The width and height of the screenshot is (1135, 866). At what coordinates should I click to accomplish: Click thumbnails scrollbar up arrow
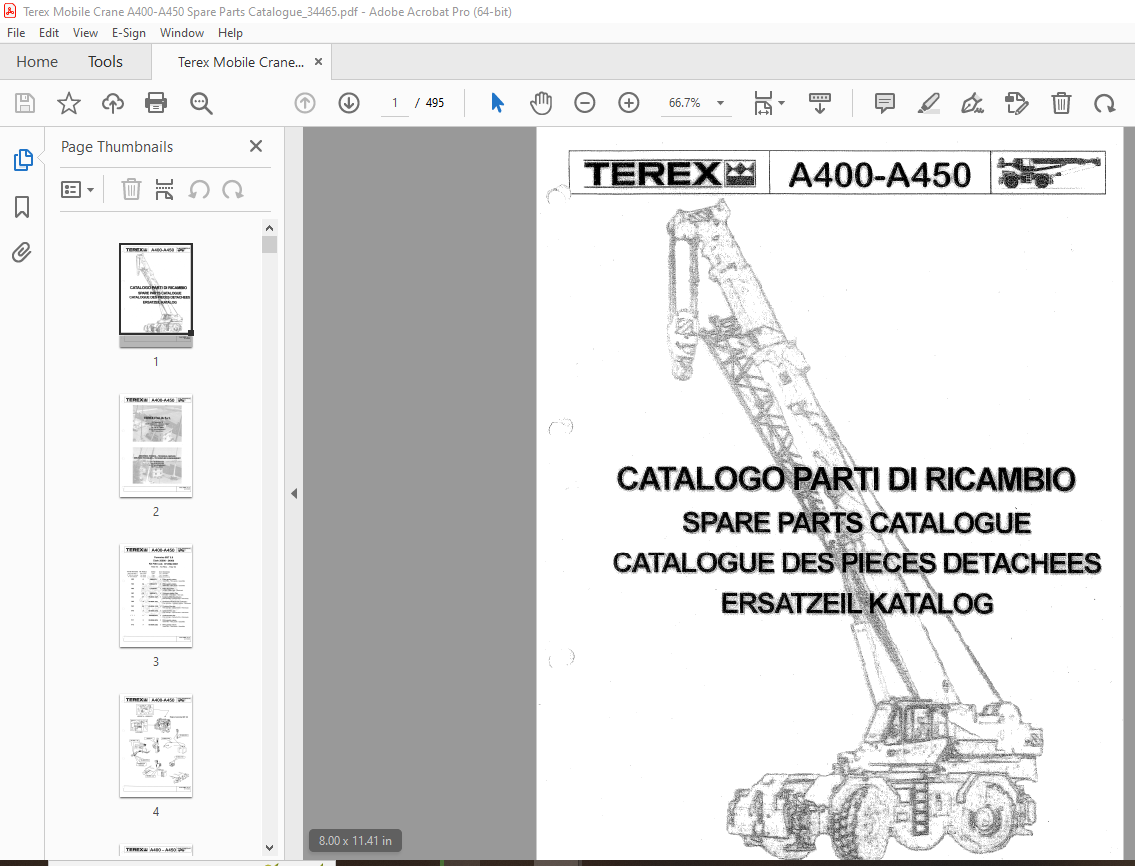[269, 228]
